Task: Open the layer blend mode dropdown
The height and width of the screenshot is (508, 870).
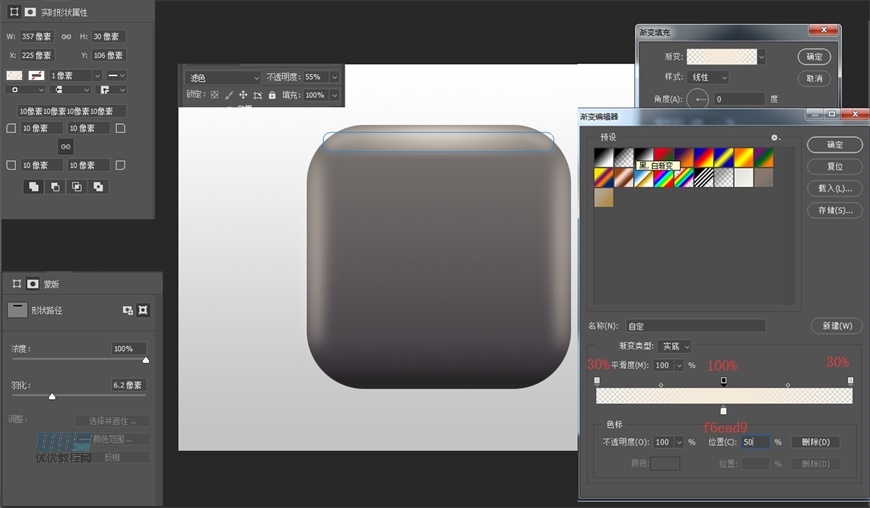Action: pyautogui.click(x=224, y=77)
